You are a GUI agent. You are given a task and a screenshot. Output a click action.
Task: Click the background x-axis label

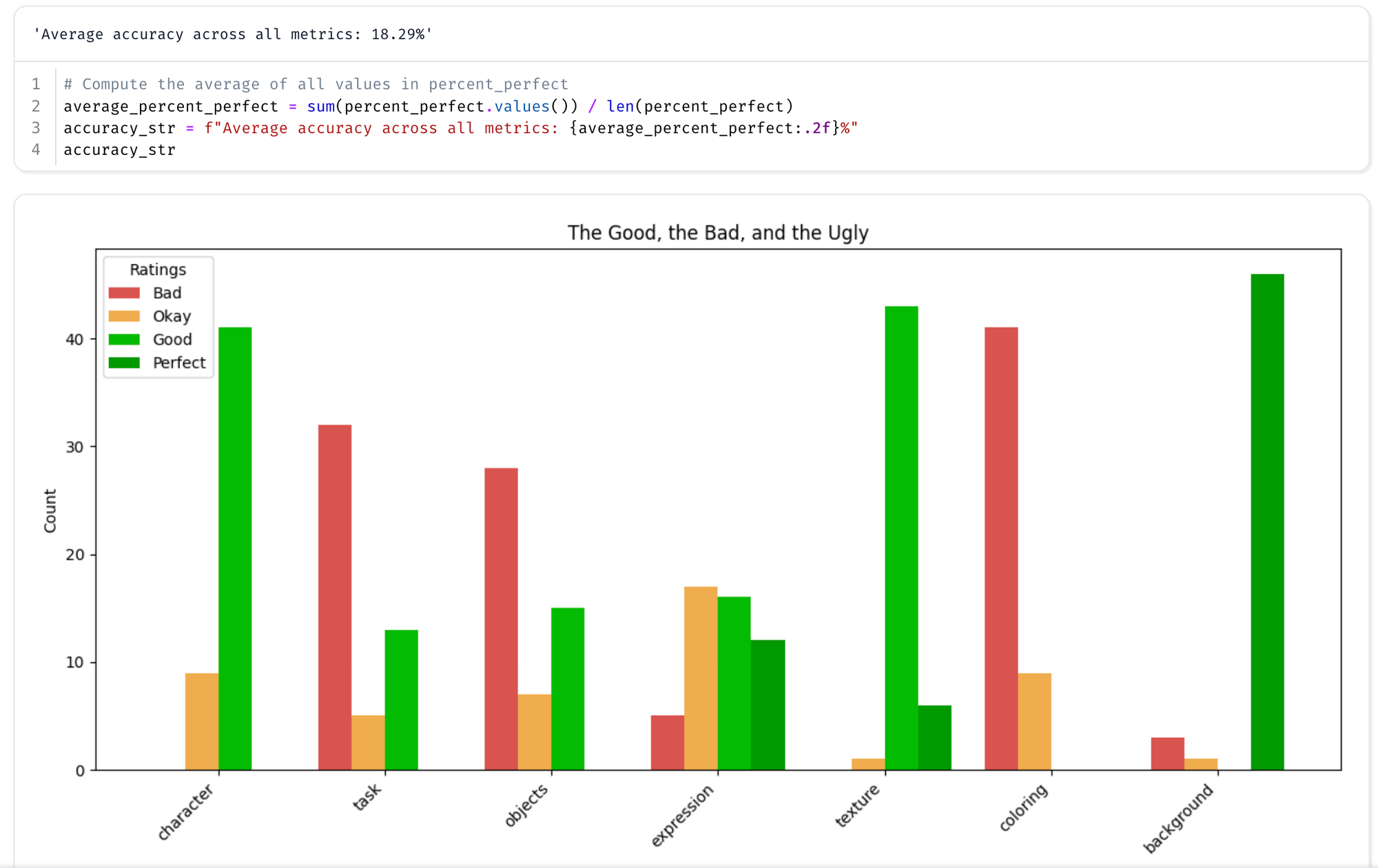click(x=1178, y=818)
